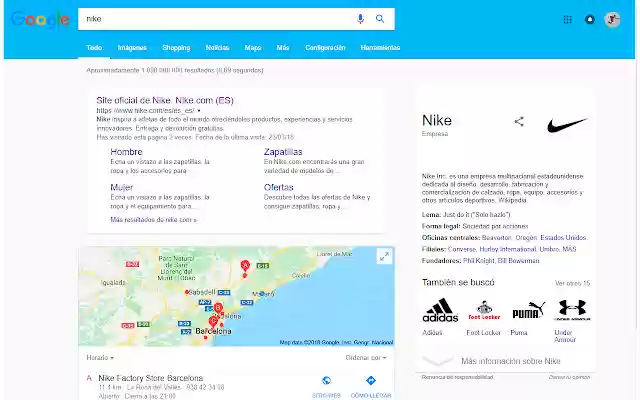Screen dimensions: 640x400
Task: Open Nike Factory Store website globe icon
Action: pos(326,380)
